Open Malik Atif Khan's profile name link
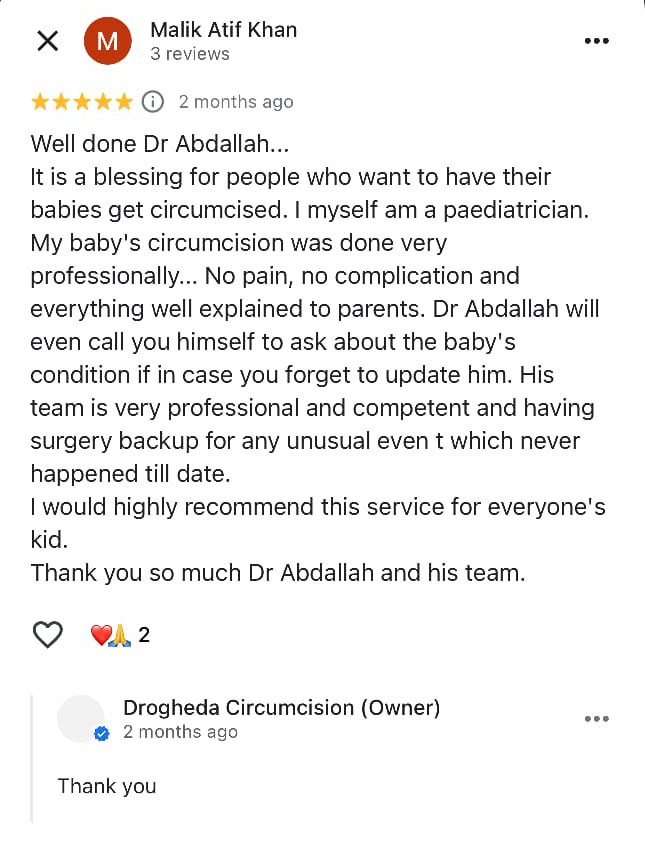Screen dimensions: 645x854 [x=223, y=30]
